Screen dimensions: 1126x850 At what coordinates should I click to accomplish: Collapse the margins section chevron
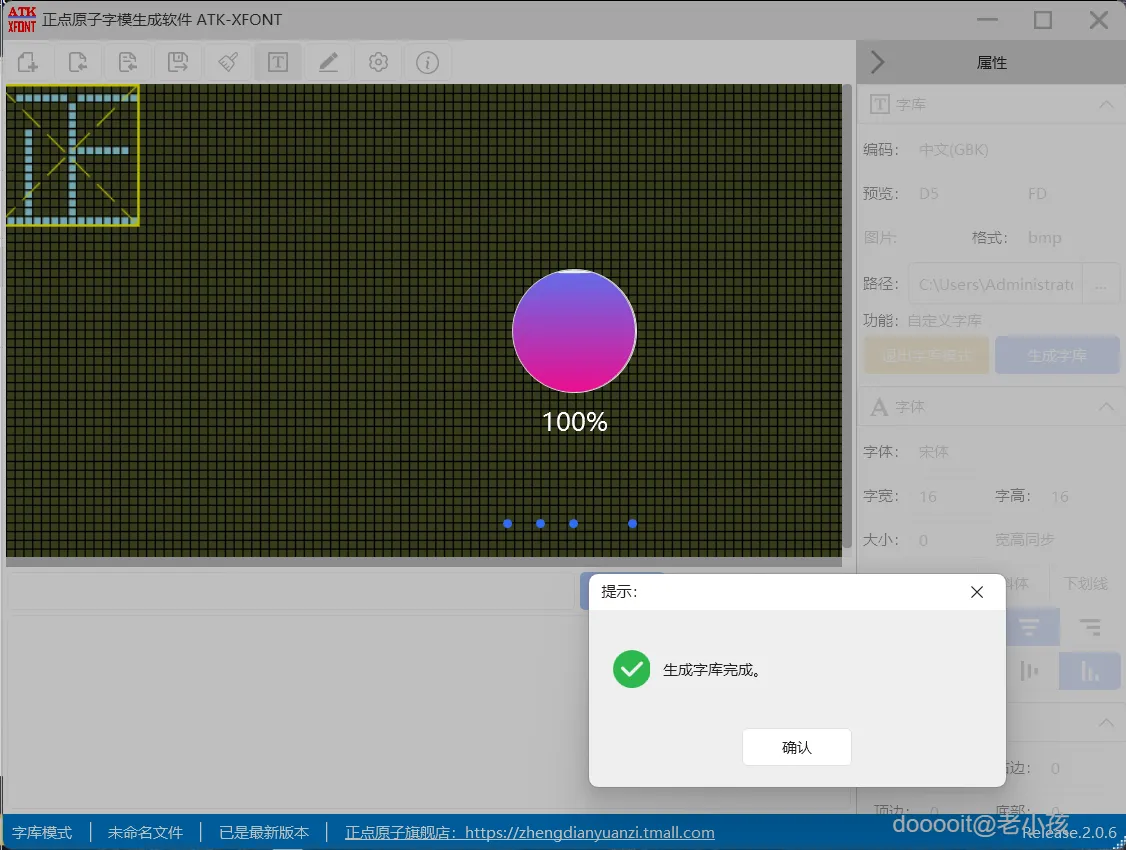[x=1106, y=723]
